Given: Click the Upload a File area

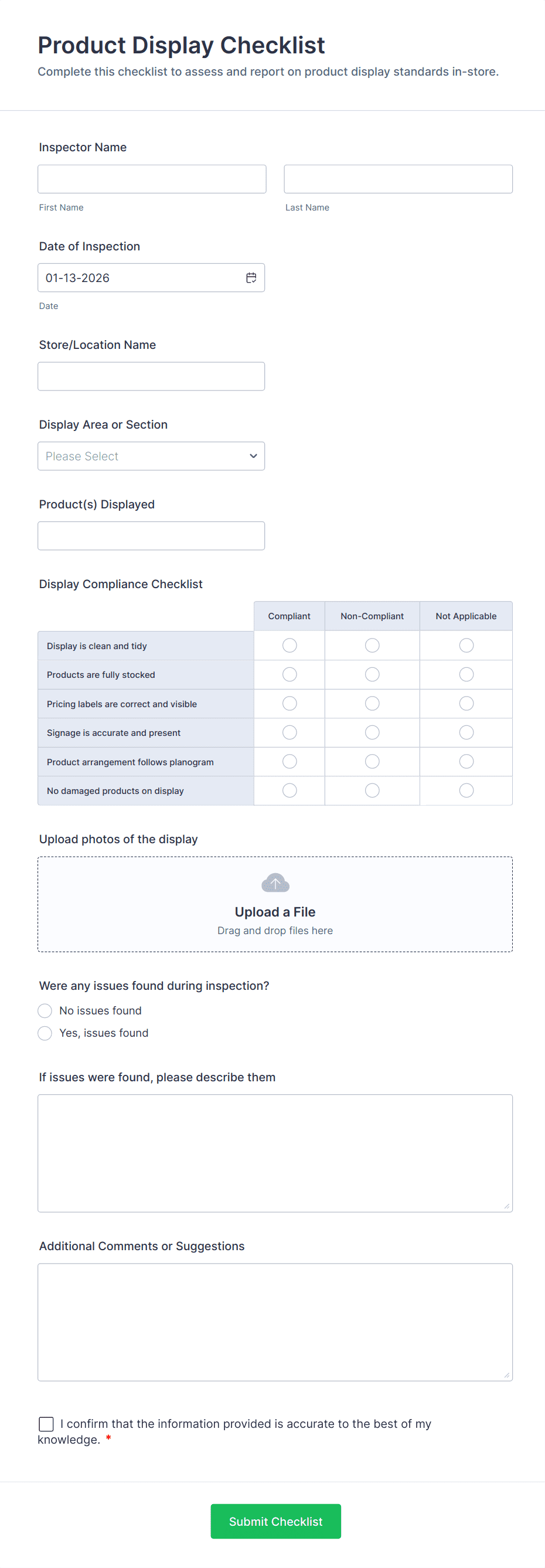Looking at the screenshot, I should (x=275, y=904).
